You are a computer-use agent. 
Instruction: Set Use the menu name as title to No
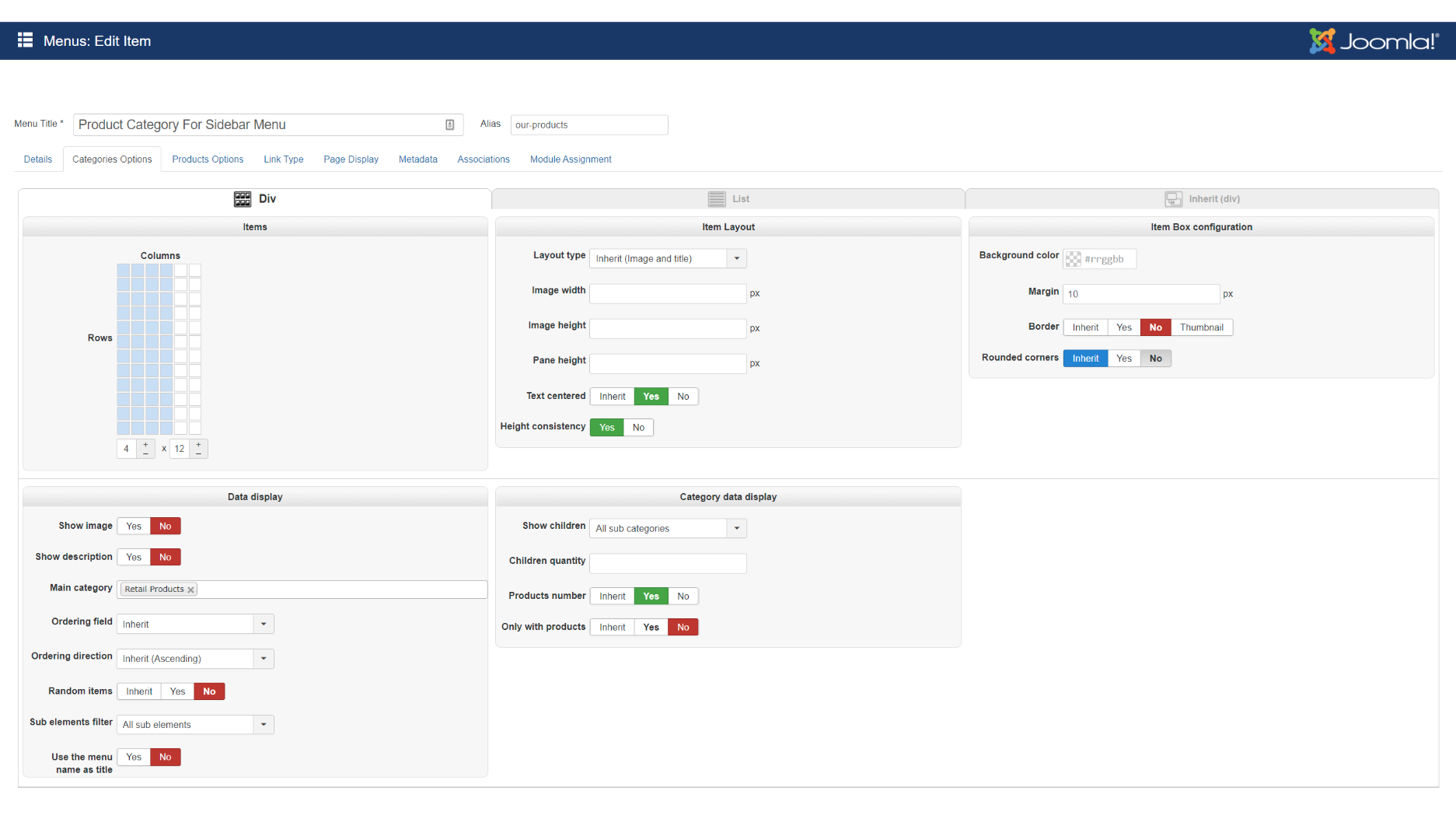coord(166,758)
